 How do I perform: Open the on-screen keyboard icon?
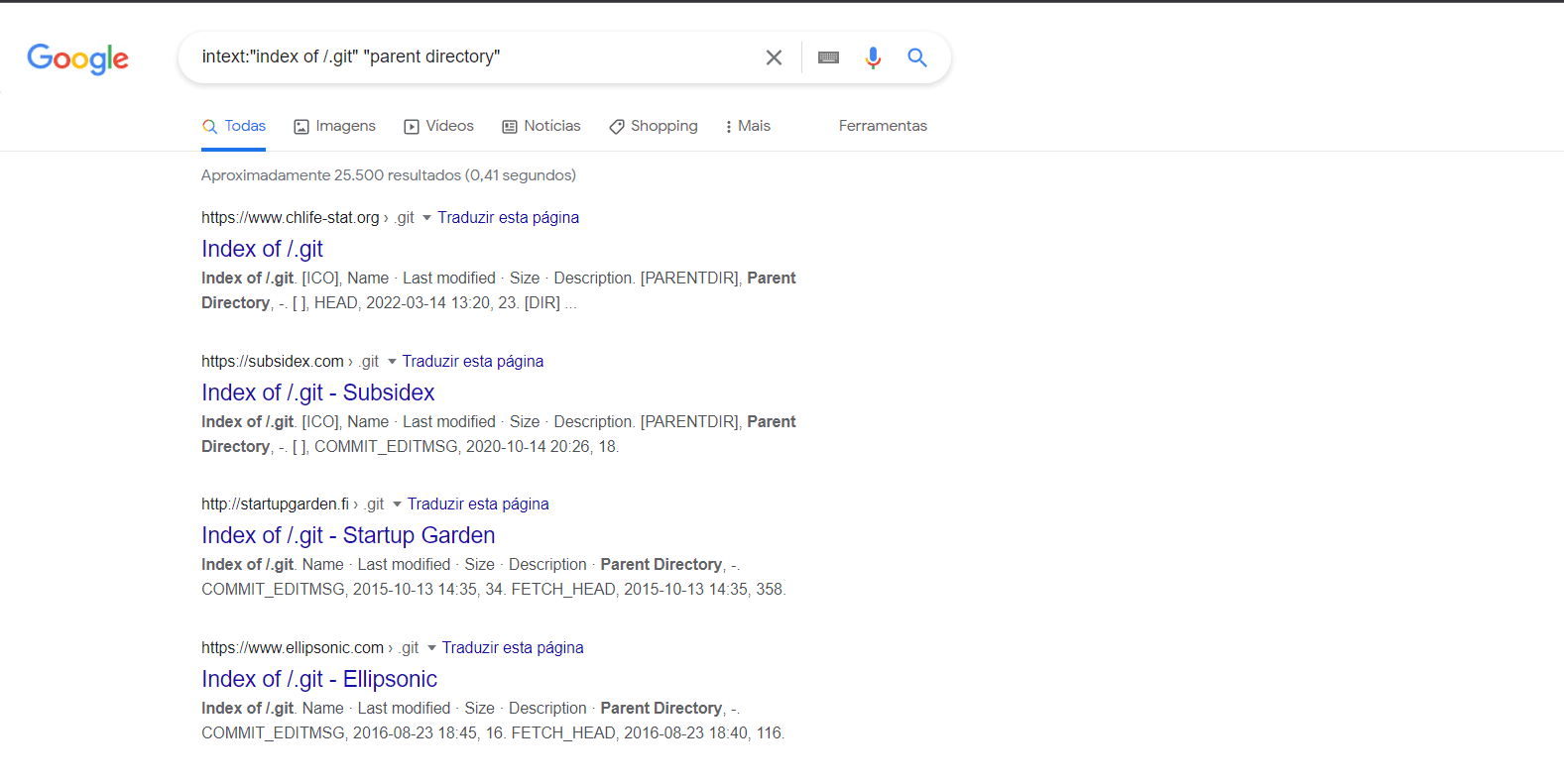tap(828, 57)
